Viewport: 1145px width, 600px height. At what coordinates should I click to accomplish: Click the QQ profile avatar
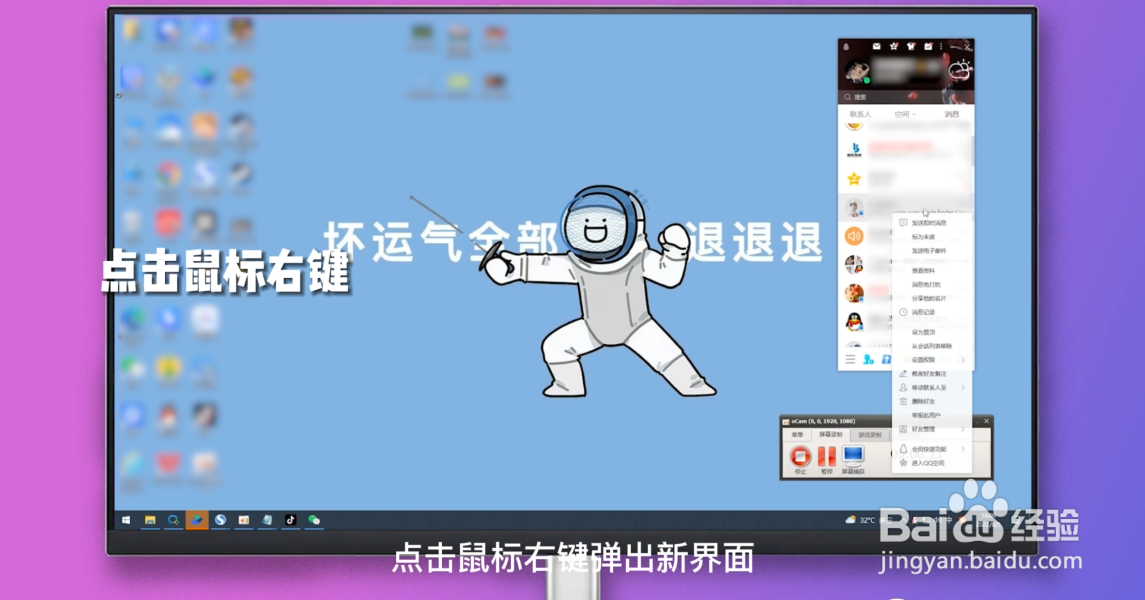pyautogui.click(x=857, y=72)
